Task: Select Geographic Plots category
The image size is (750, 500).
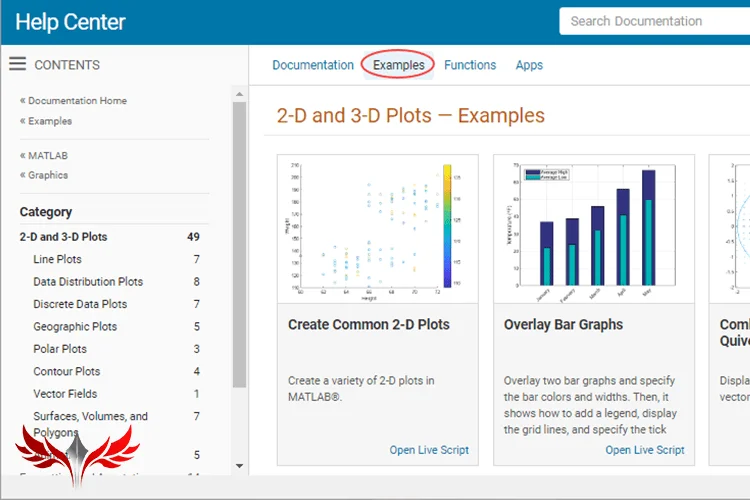Action: pos(75,327)
